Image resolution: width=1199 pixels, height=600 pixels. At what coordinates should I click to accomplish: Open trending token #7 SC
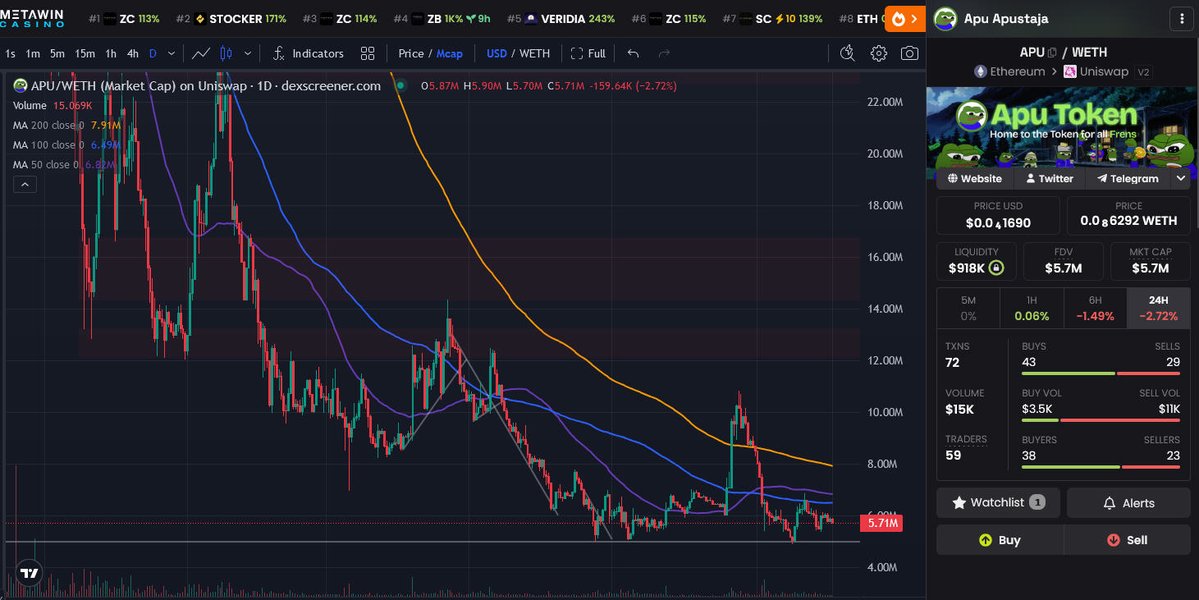pyautogui.click(x=772, y=18)
